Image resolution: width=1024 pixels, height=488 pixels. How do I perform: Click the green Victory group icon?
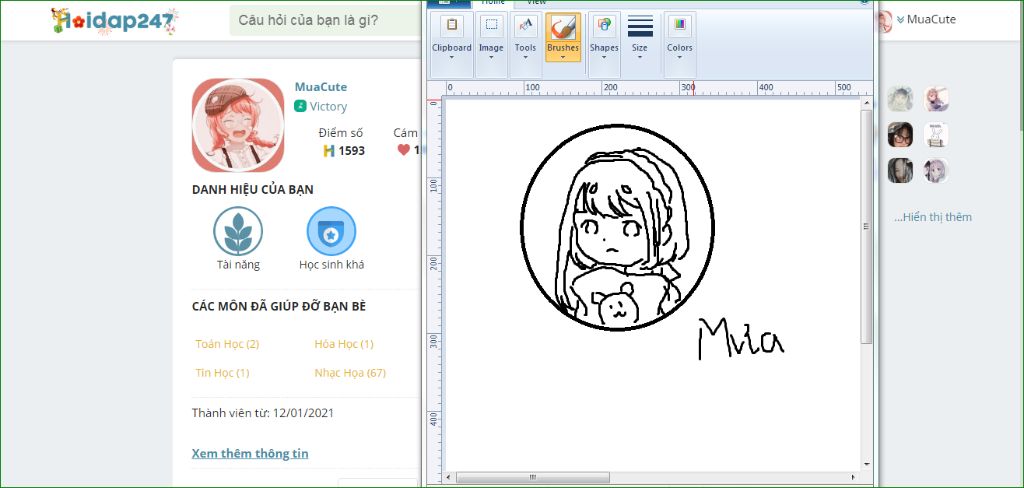click(300, 106)
